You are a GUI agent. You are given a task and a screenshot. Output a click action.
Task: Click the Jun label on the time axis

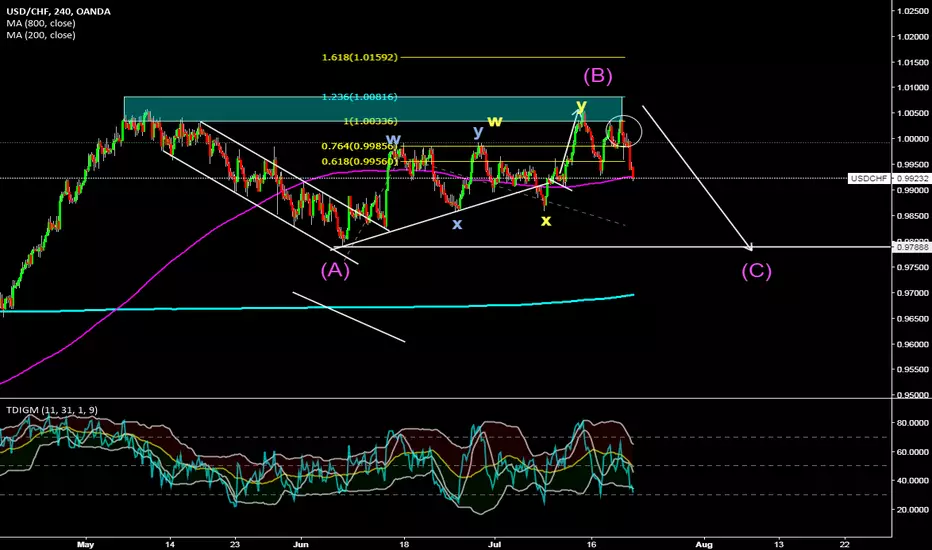click(x=301, y=544)
